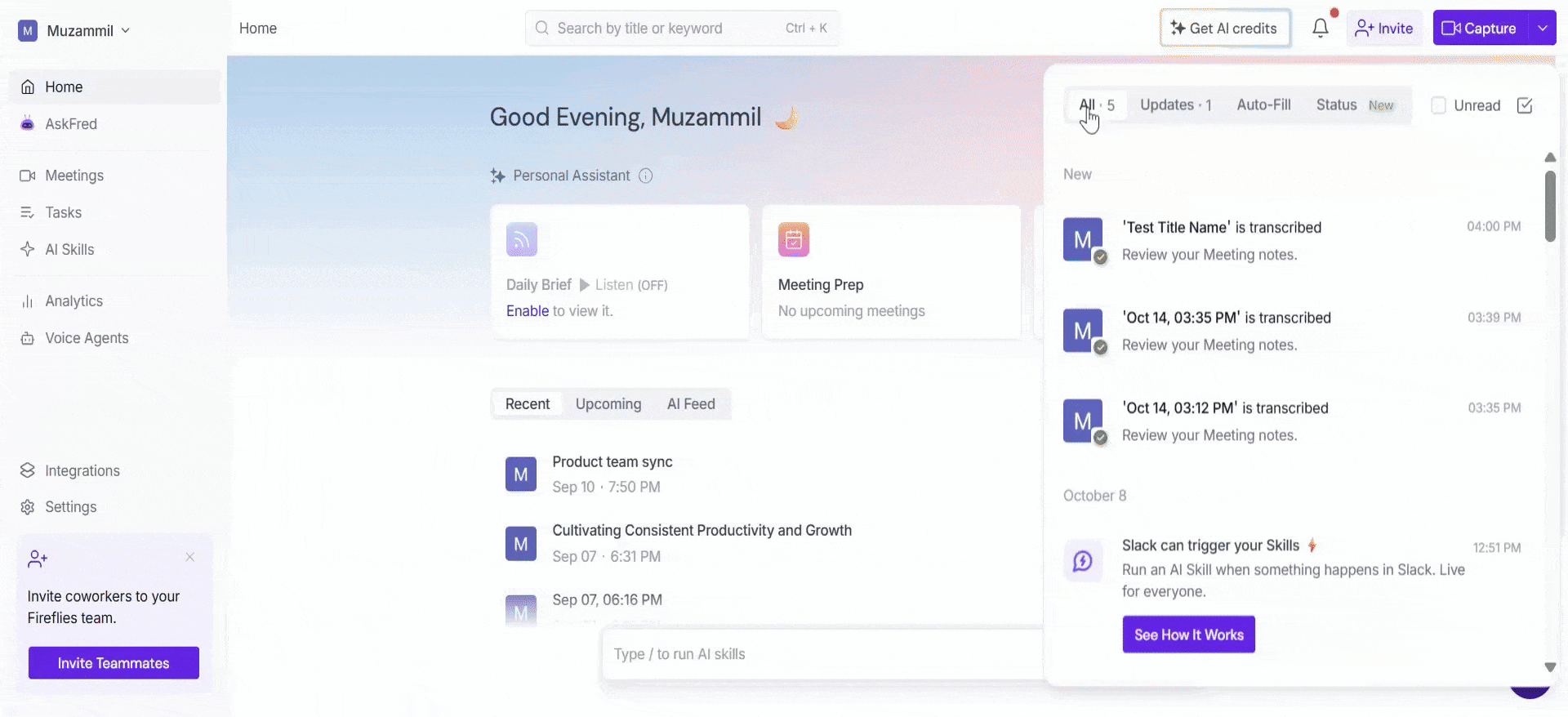Viewport: 1568px width, 717px height.
Task: Open Settings in the sidebar
Action: (115, 507)
